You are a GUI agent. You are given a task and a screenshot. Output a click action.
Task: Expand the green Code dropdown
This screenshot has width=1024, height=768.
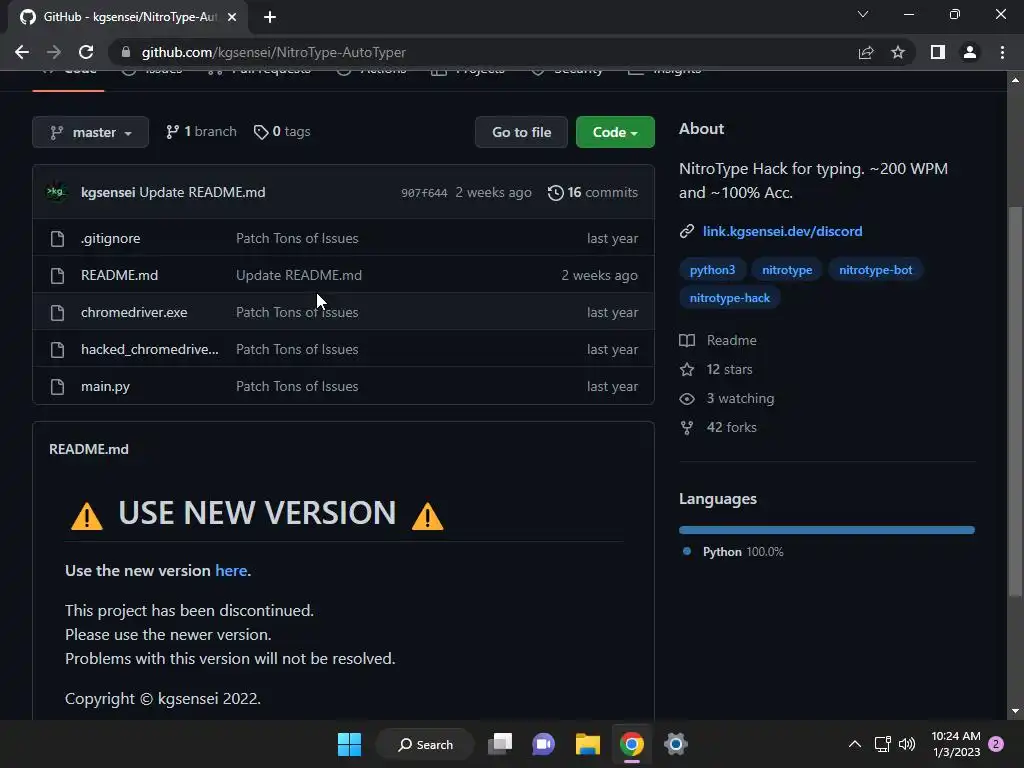pyautogui.click(x=615, y=132)
